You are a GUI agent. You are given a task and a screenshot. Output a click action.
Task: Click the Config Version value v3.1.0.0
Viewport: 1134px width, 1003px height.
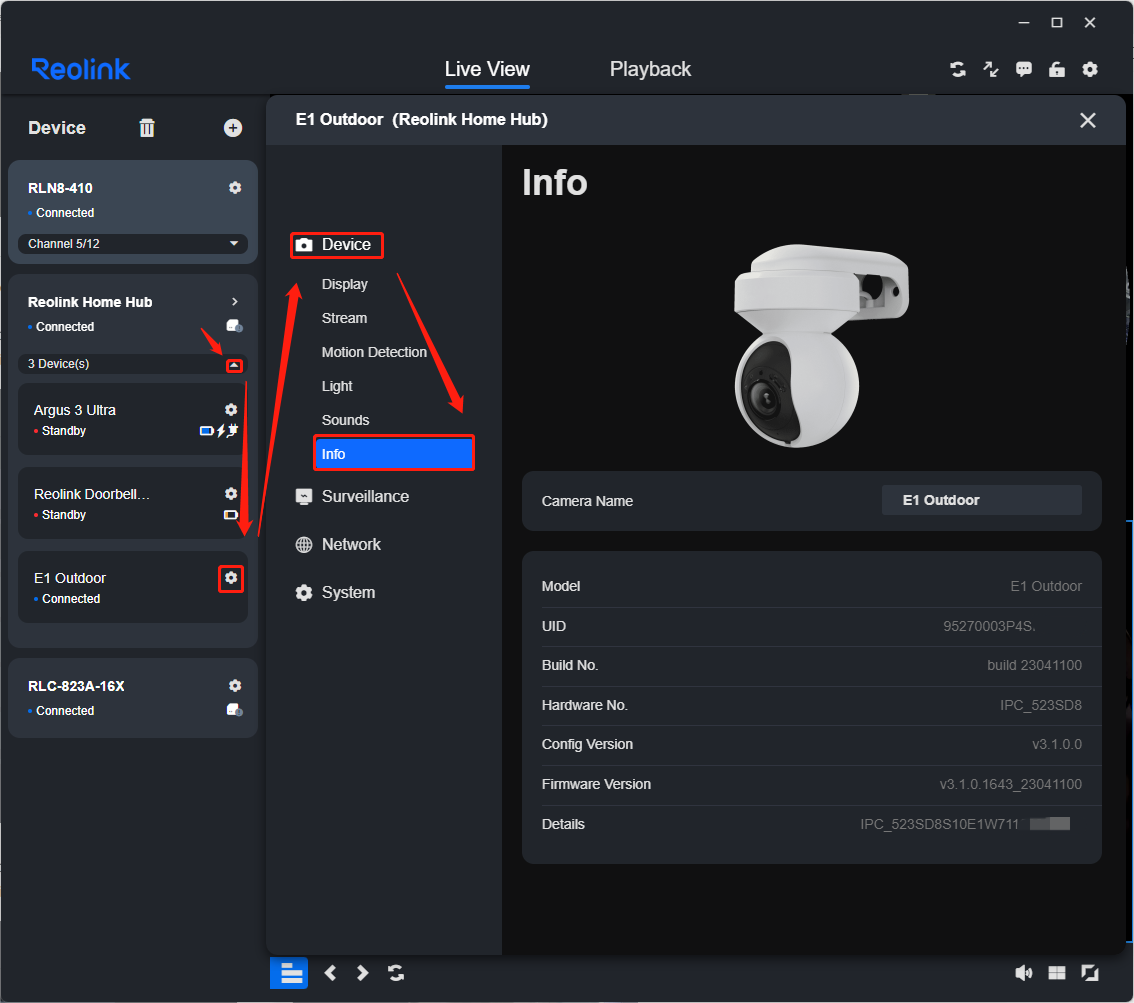tap(1057, 745)
